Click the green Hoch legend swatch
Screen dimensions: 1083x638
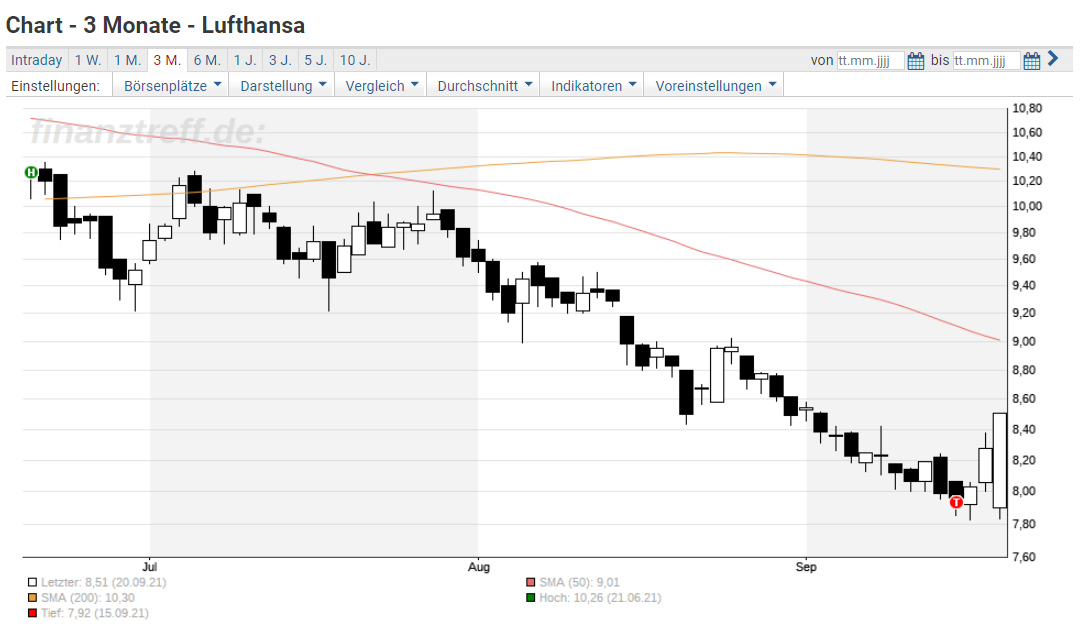(530, 597)
